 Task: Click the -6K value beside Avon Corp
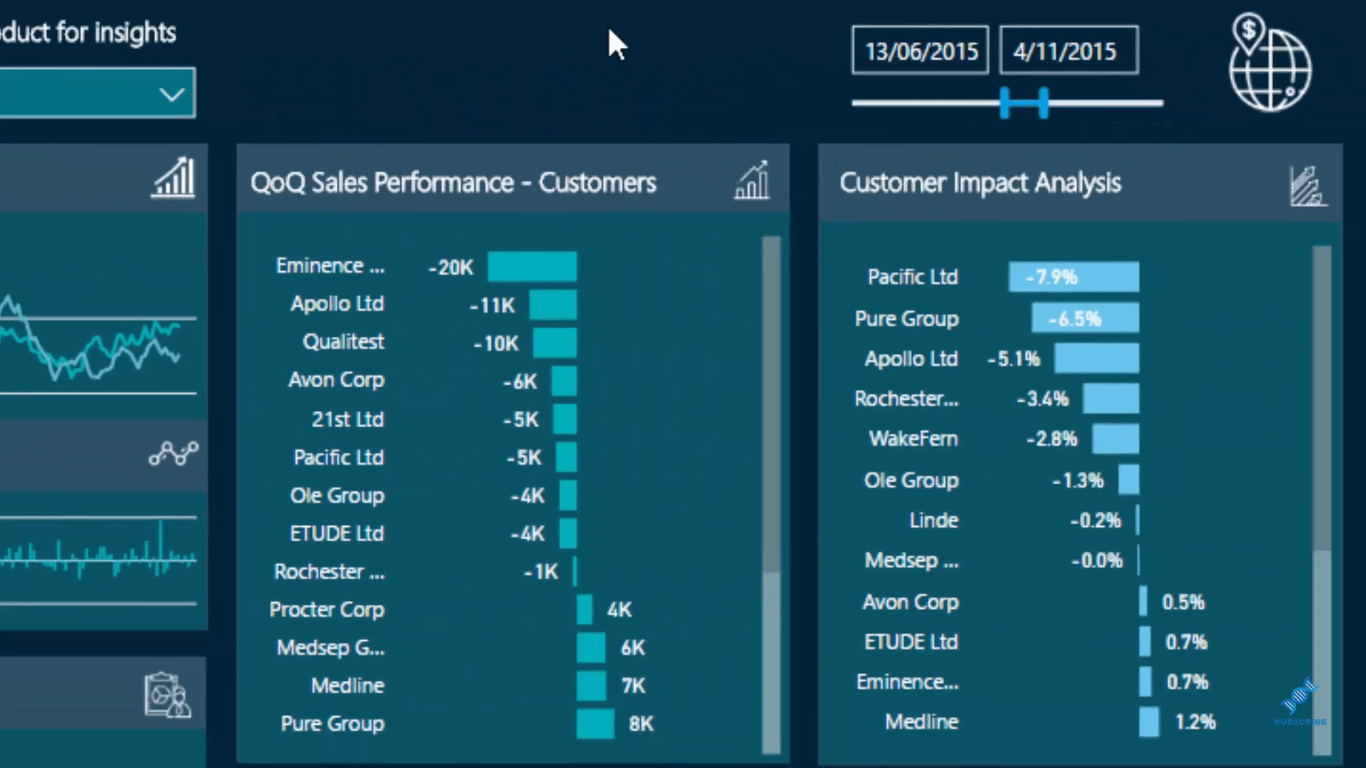(520, 381)
